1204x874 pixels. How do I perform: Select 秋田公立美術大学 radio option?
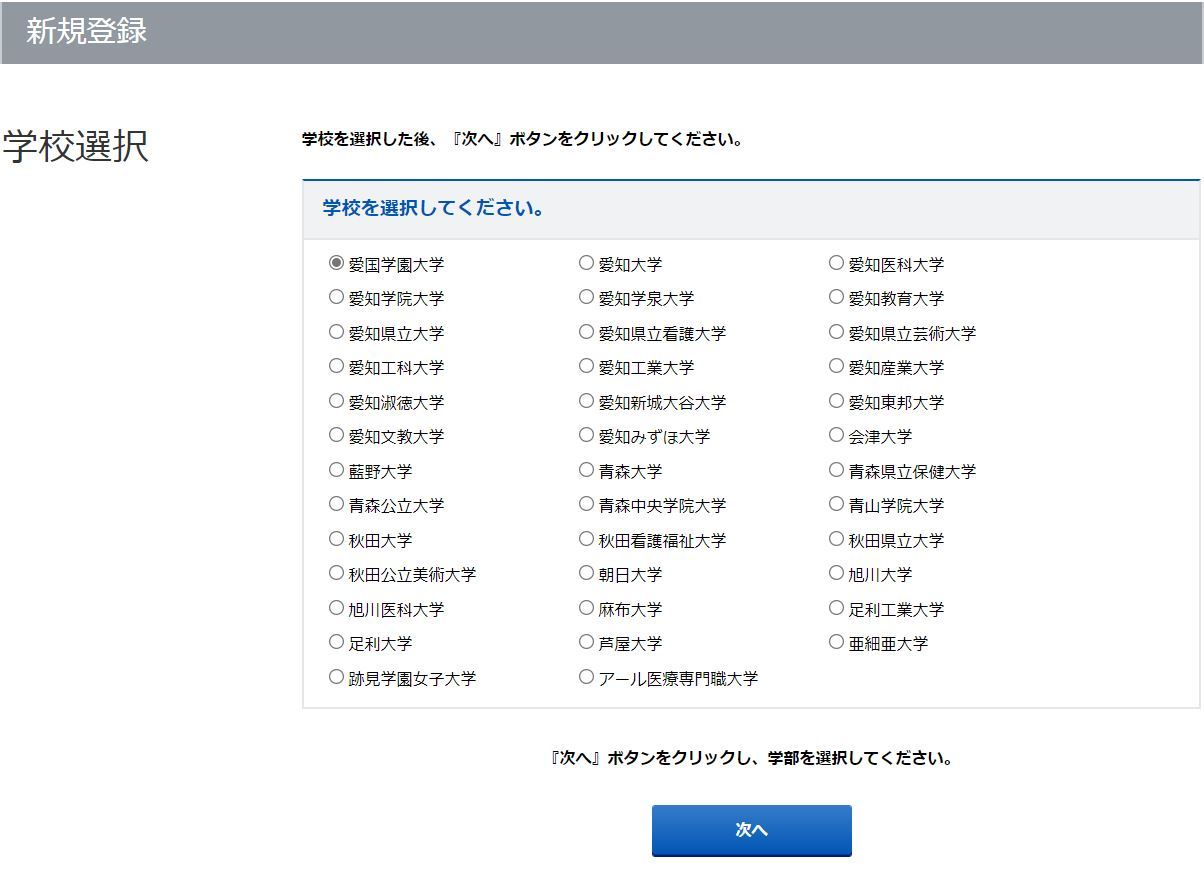pos(336,573)
